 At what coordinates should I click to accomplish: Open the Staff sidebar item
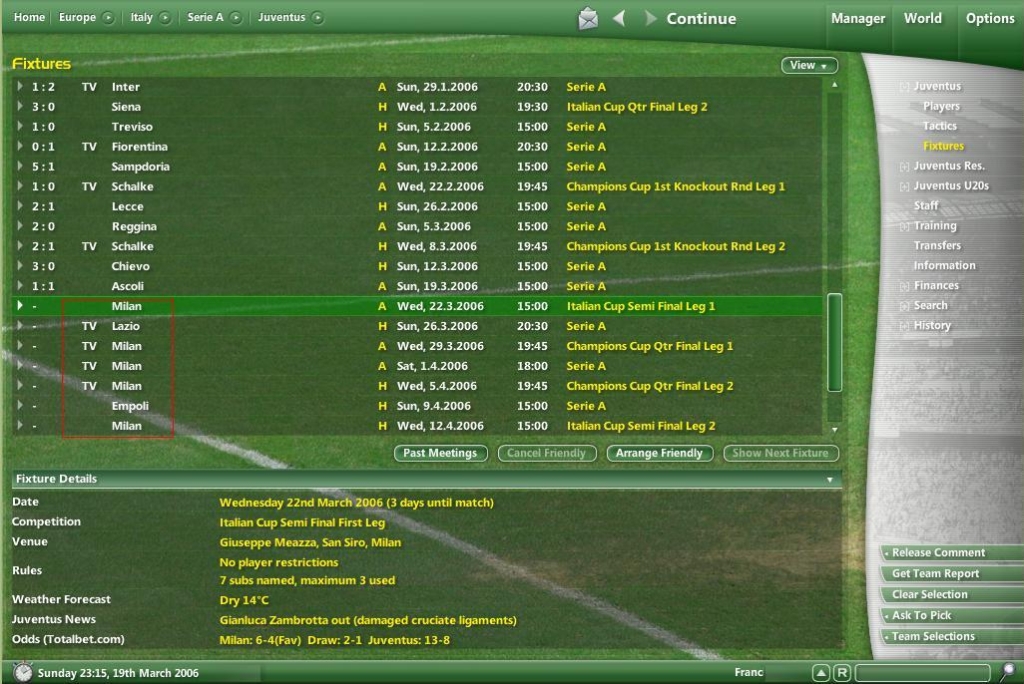926,205
